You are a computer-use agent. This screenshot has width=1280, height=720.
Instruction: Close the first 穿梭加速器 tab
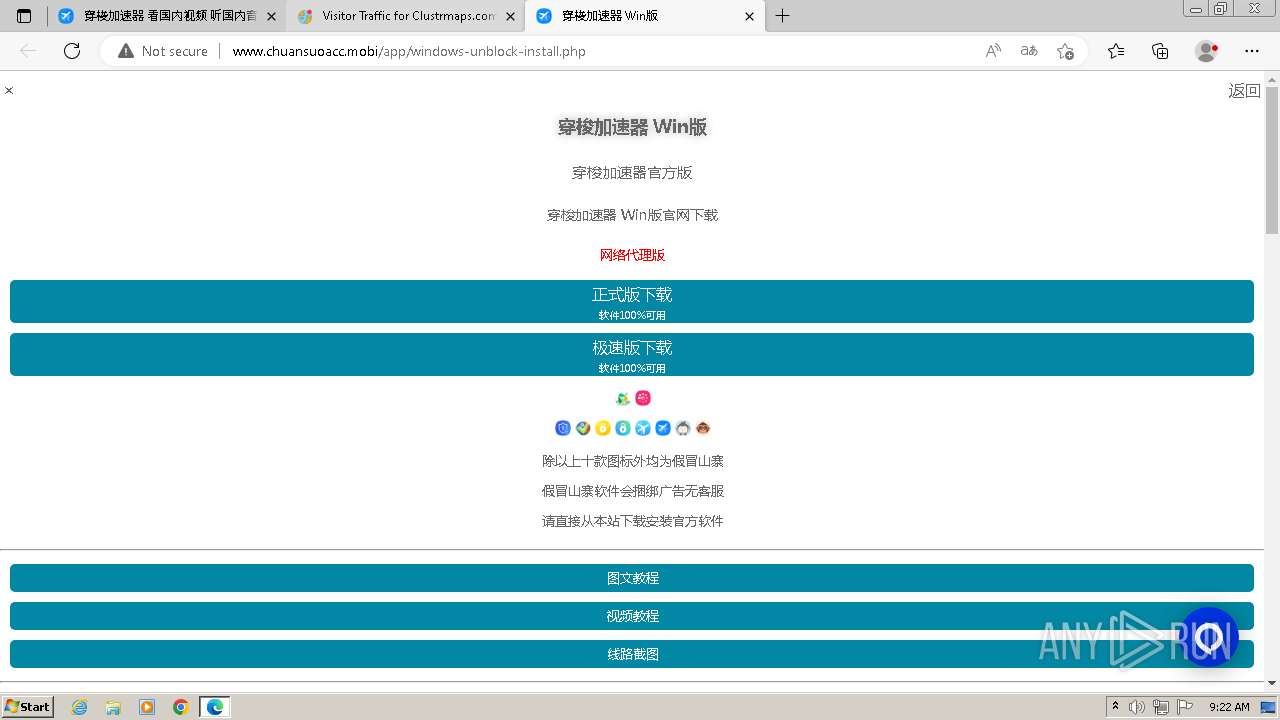tap(271, 16)
